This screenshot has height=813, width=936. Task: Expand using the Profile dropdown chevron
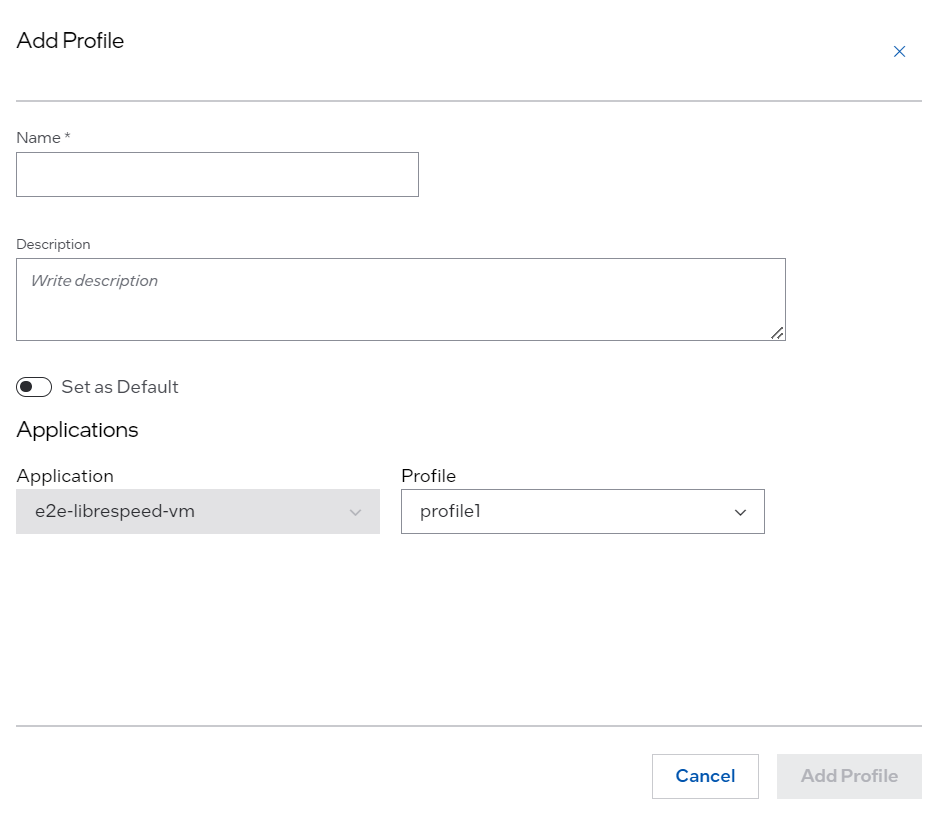[740, 512]
